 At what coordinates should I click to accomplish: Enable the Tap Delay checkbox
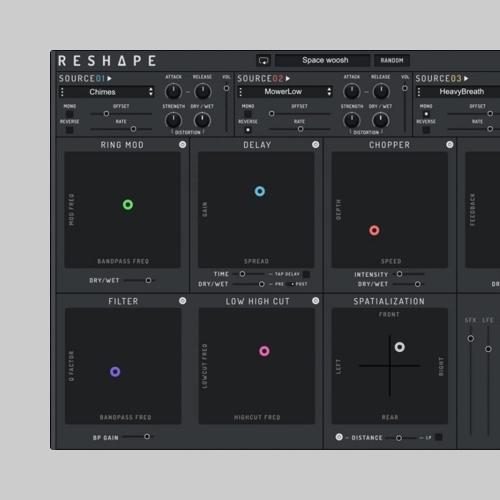tap(306, 274)
